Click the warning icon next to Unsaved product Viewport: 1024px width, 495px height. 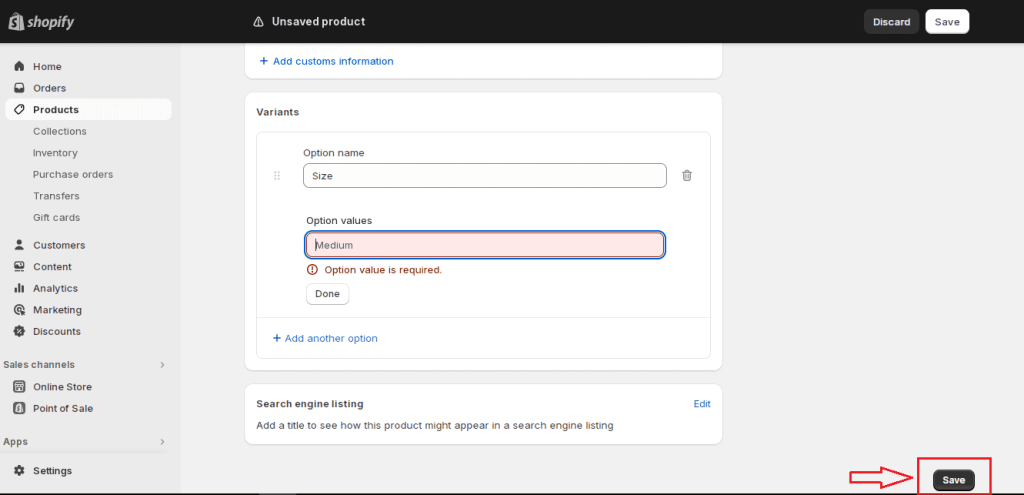click(x=259, y=22)
